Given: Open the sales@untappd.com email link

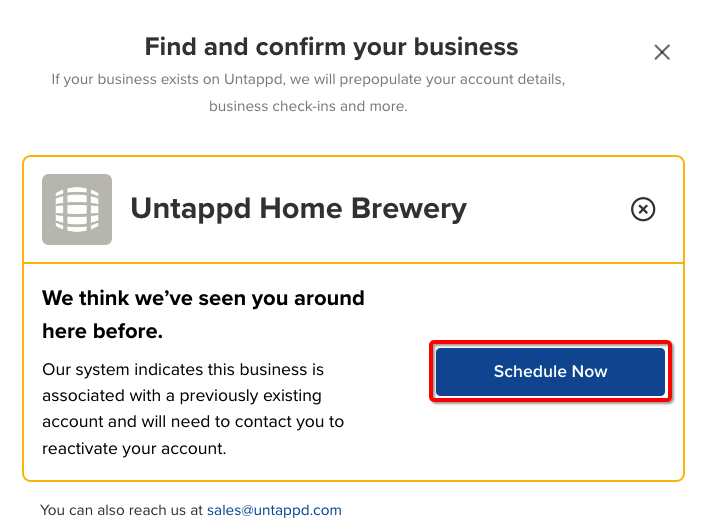Looking at the screenshot, I should click(x=274, y=510).
